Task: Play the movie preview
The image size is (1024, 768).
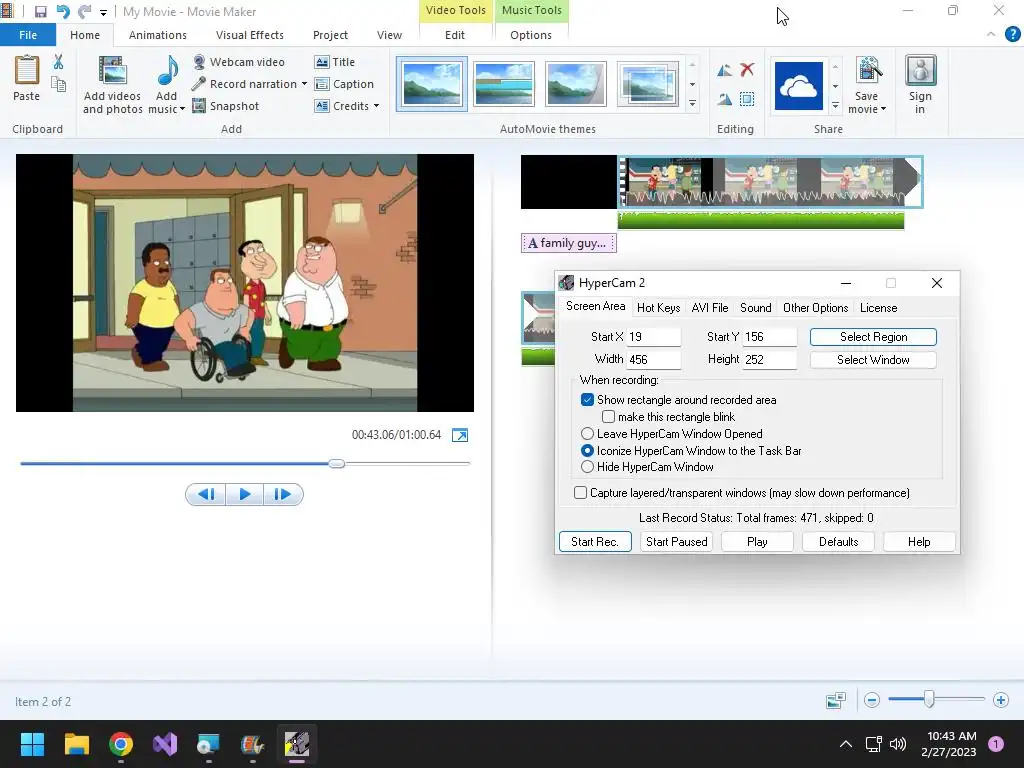Action: tap(244, 494)
